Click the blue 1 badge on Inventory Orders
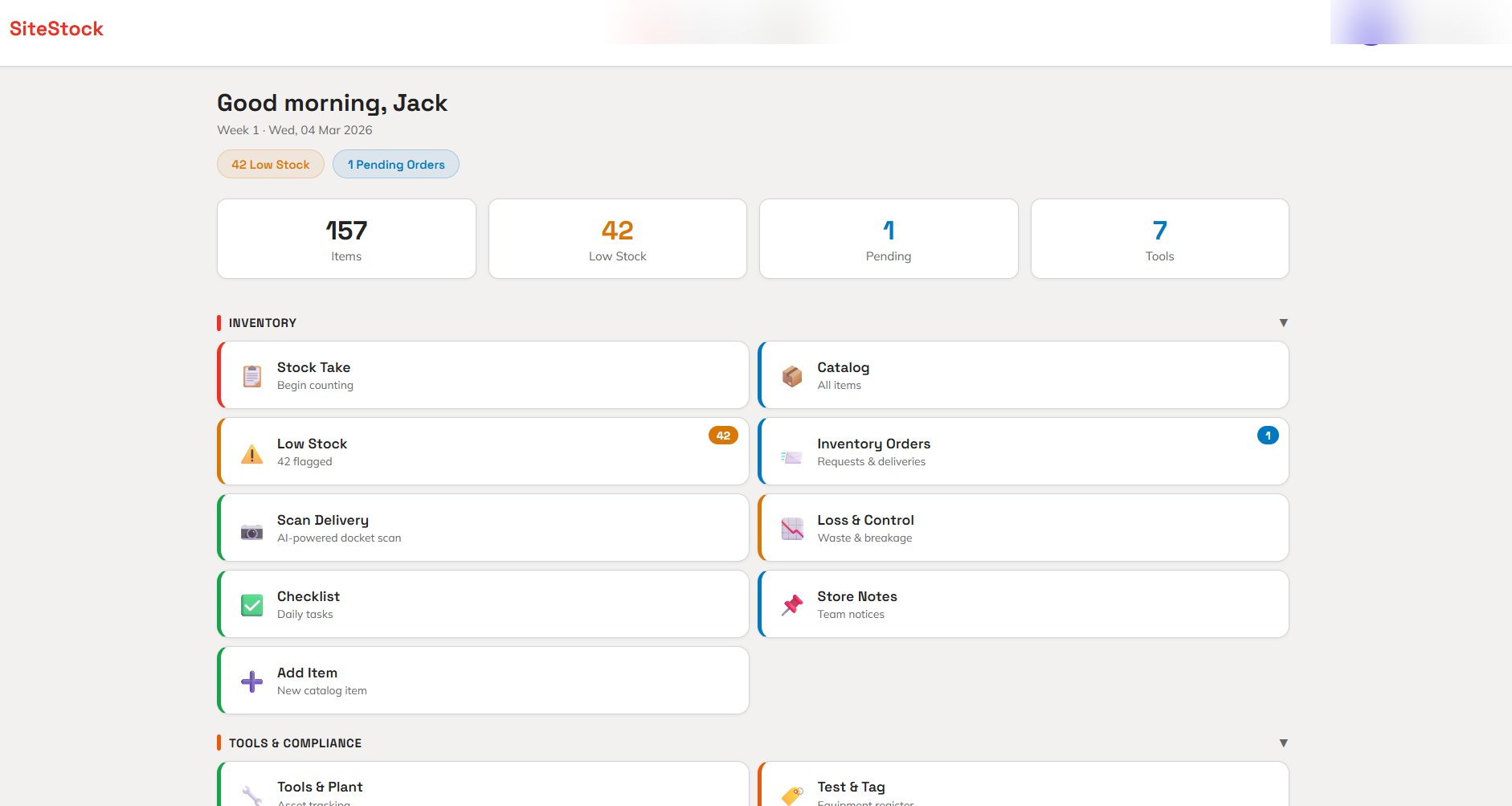Screen dimensions: 1512x806 click(1267, 435)
